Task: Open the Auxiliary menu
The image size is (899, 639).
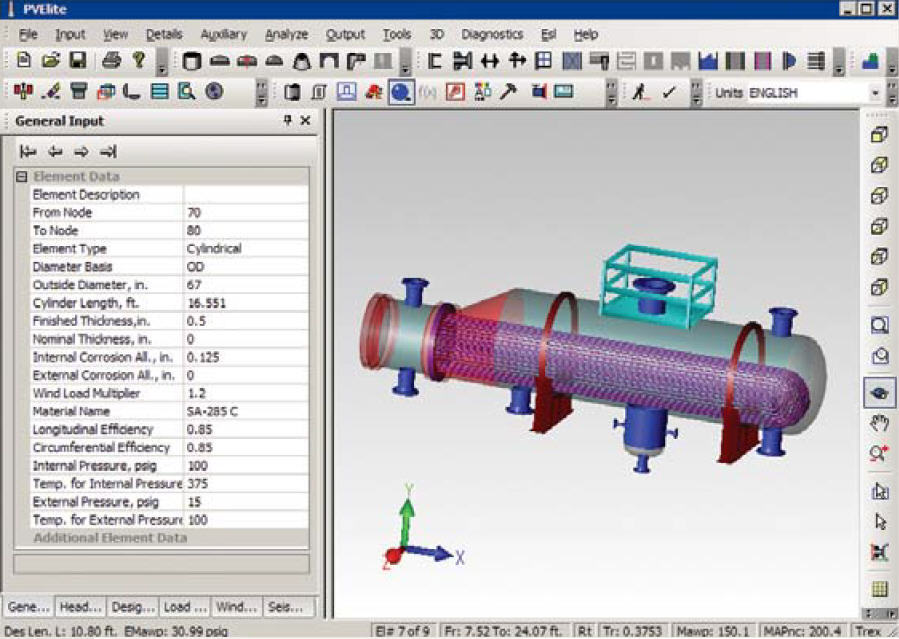Action: pyautogui.click(x=224, y=34)
